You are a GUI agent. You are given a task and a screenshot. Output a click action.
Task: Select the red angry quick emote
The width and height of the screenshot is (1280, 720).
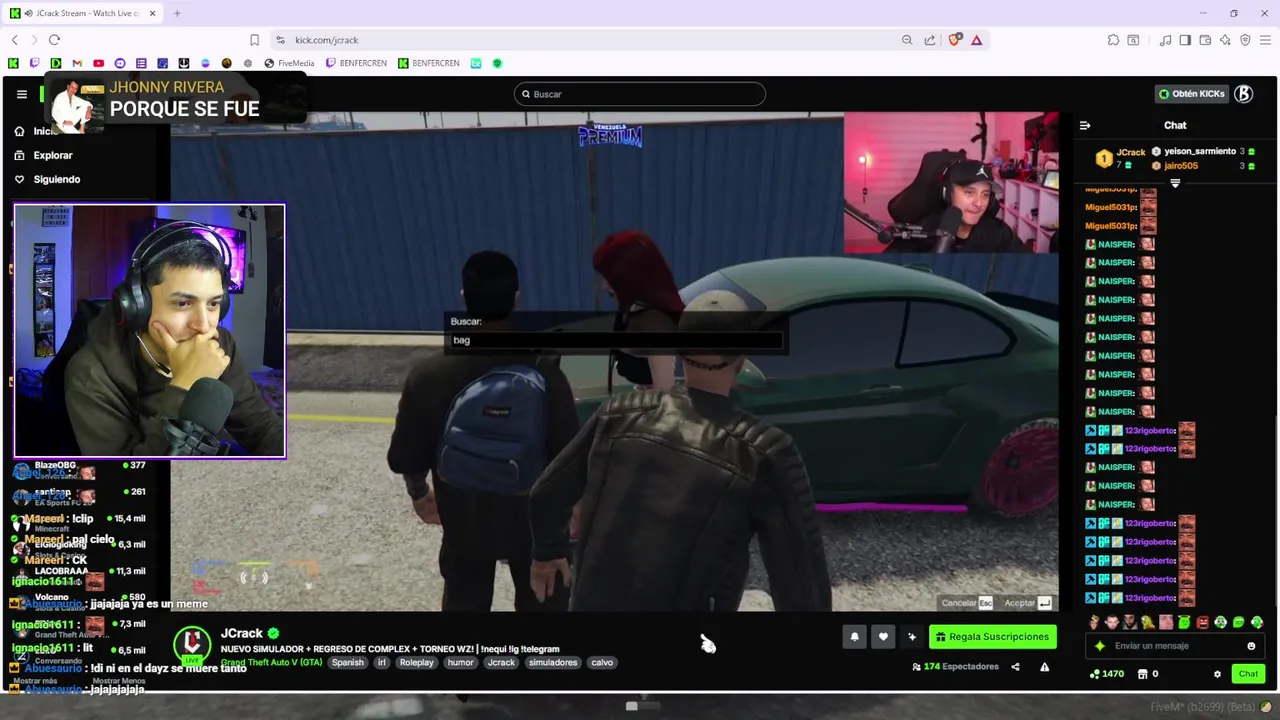click(x=1202, y=622)
